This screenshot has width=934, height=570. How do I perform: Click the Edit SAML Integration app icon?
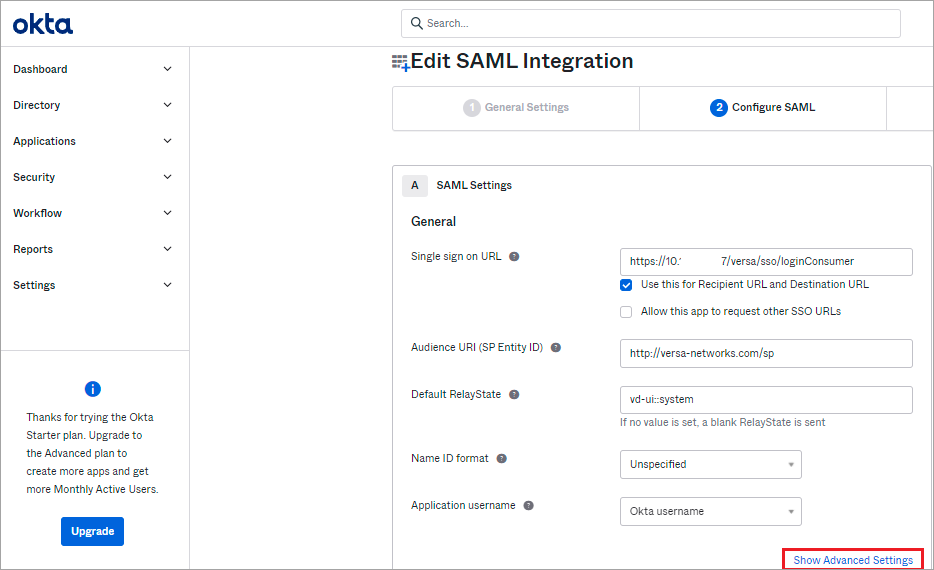400,63
